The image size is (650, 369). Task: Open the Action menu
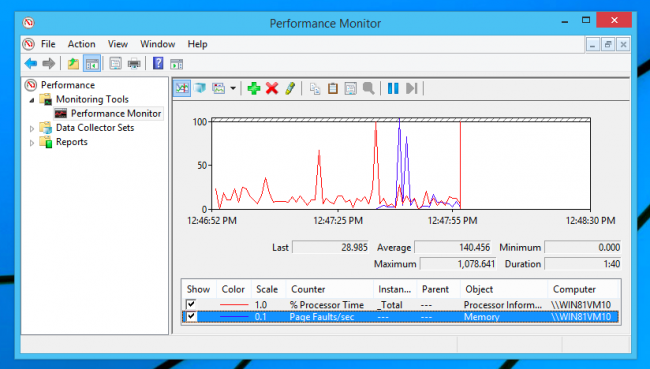tap(81, 44)
